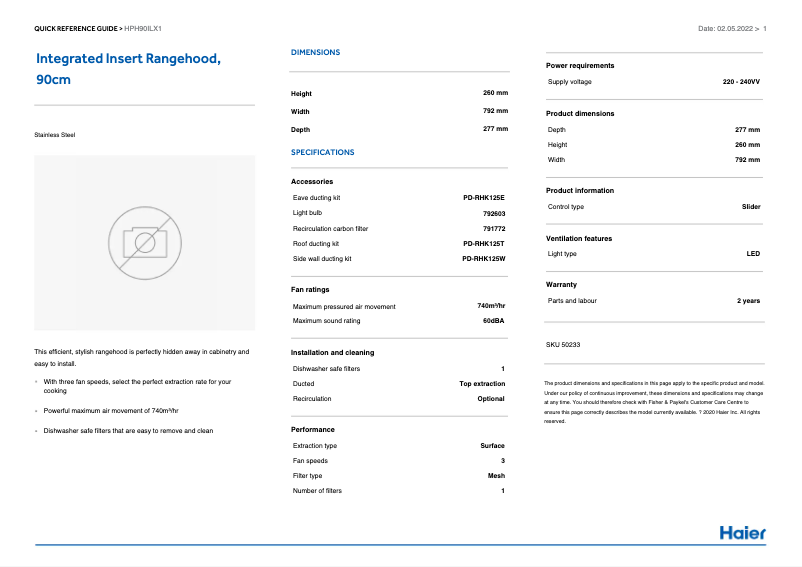Select the 740m³/hr air movement value

click(x=490, y=306)
